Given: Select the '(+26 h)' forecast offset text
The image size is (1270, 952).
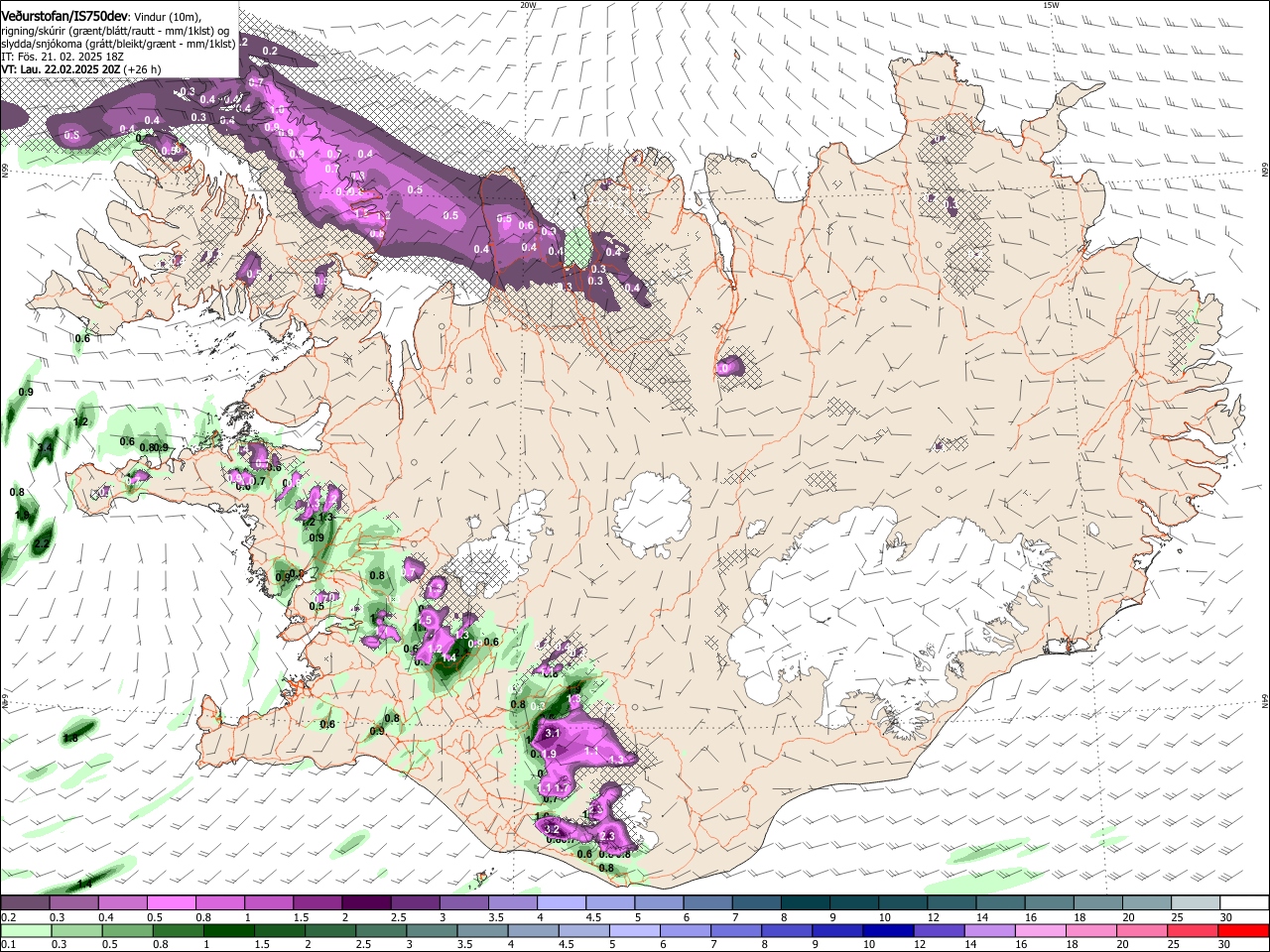Looking at the screenshot, I should click(143, 70).
